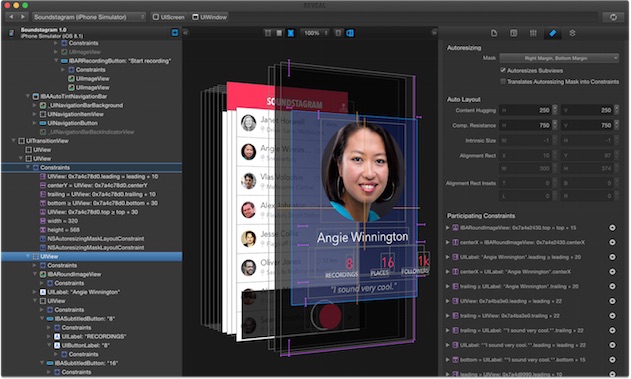Click arrow button for Angie Winnington leading constraint
The image size is (631, 379).
pos(612,257)
